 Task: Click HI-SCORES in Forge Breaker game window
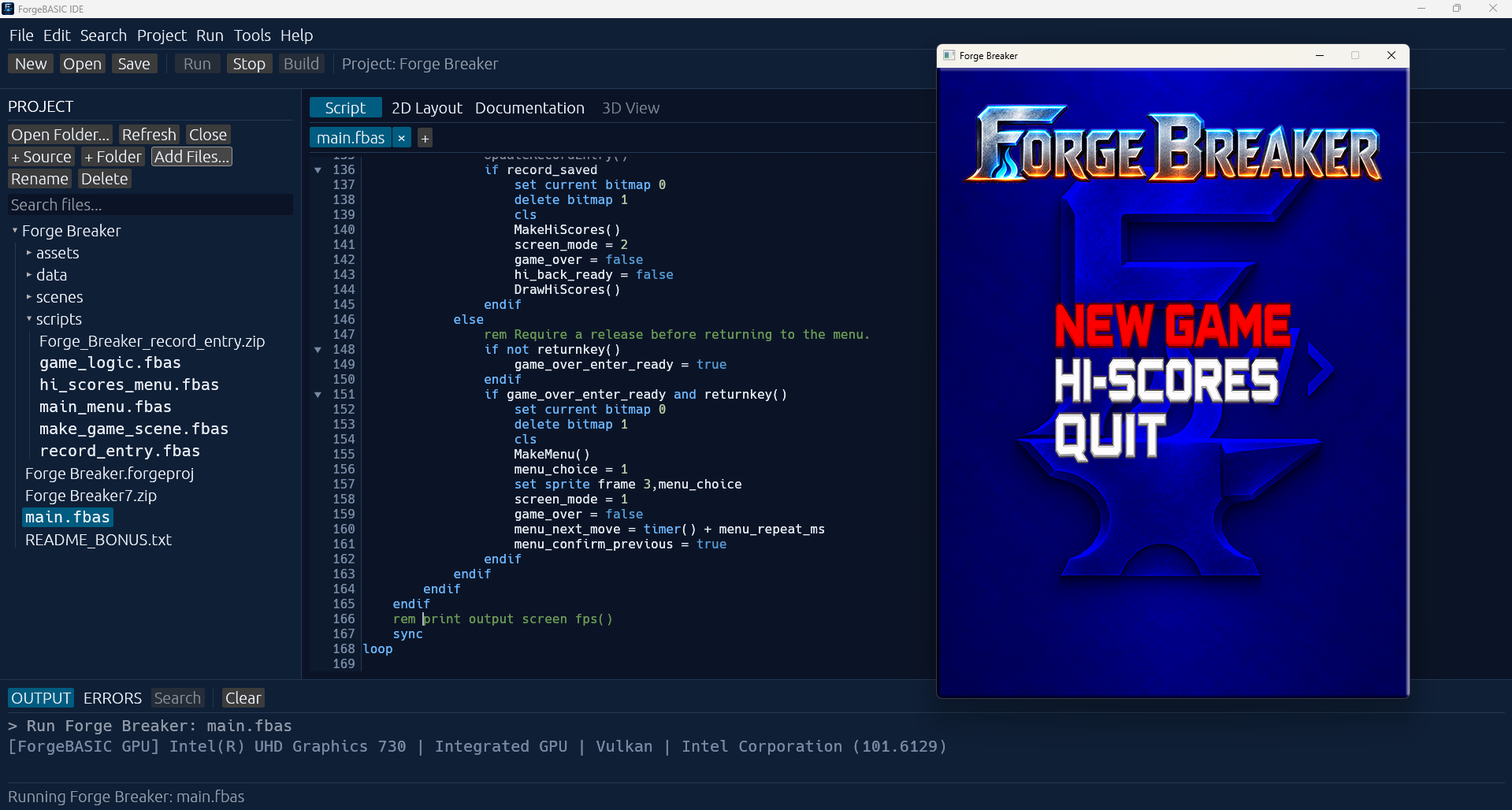pyautogui.click(x=1166, y=381)
